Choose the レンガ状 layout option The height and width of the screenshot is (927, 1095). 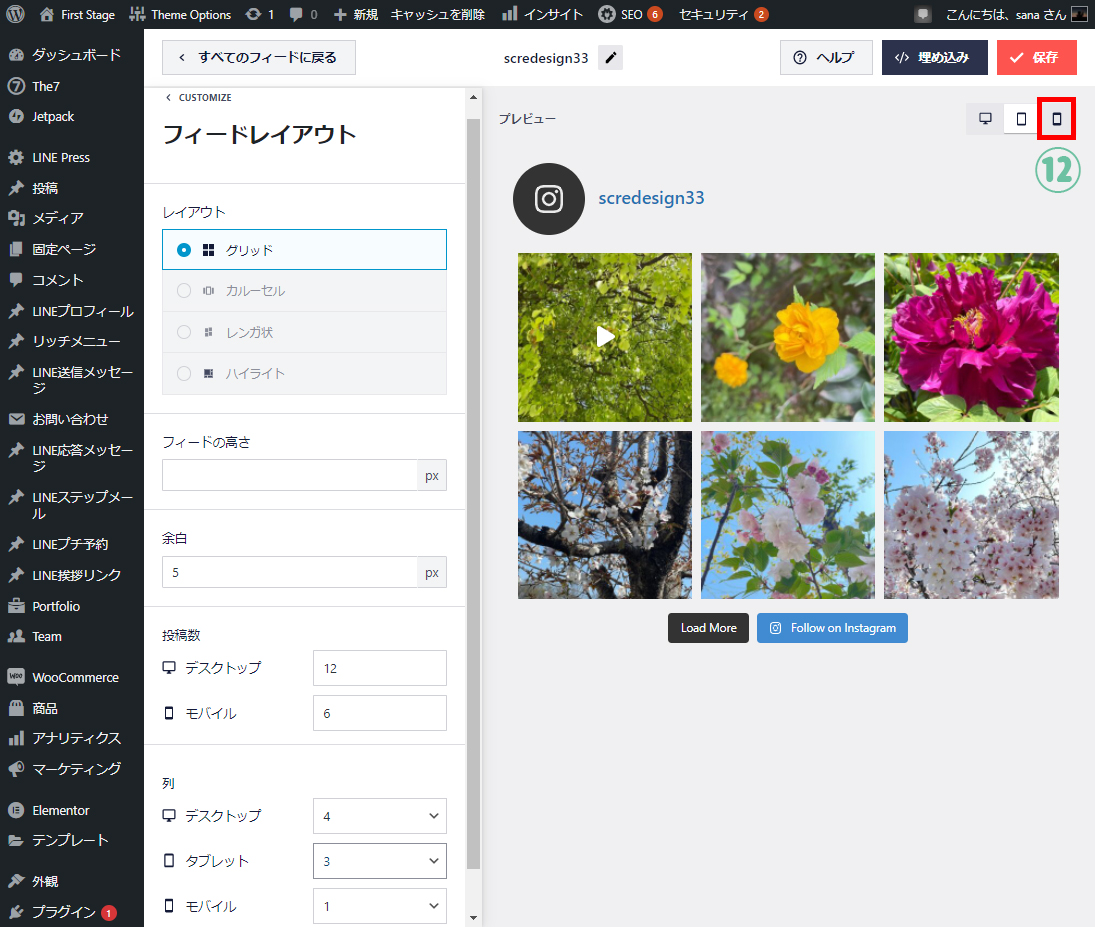pos(184,332)
